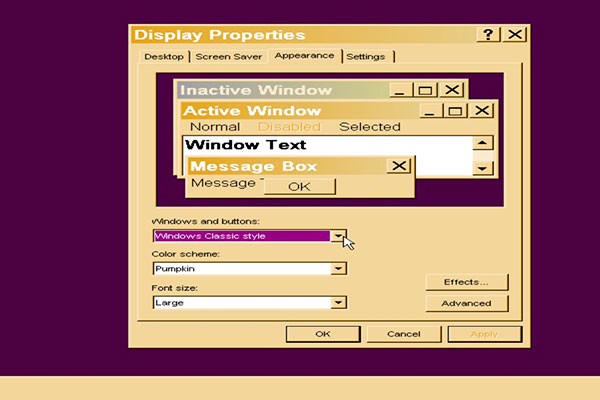Expand the Font size dropdown arrow
Viewport: 600px width, 400px height.
click(x=338, y=302)
